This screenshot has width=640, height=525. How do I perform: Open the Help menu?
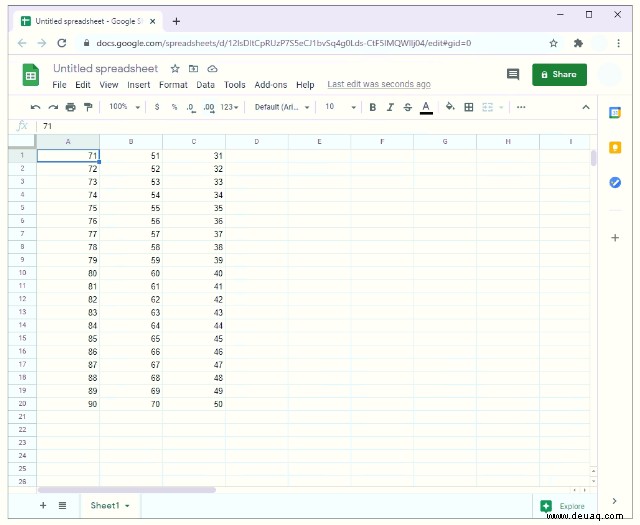(x=305, y=85)
